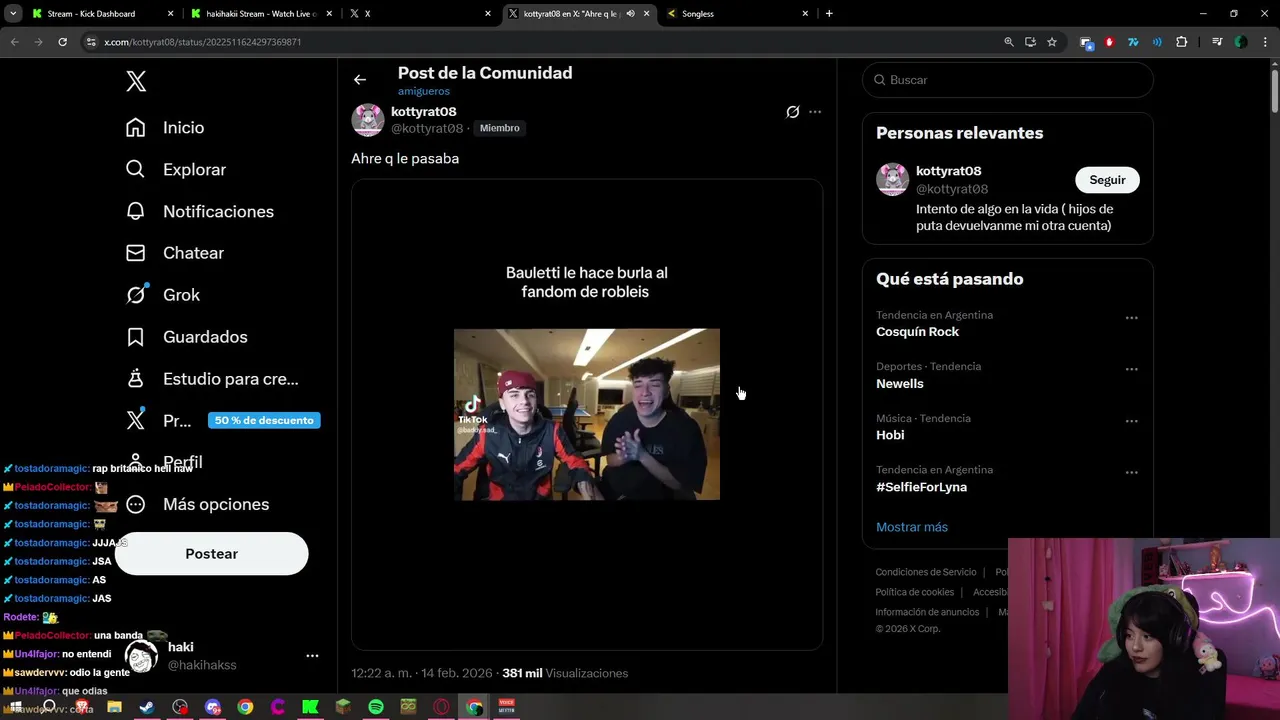Click the X logo in the sidebar

[x=136, y=81]
